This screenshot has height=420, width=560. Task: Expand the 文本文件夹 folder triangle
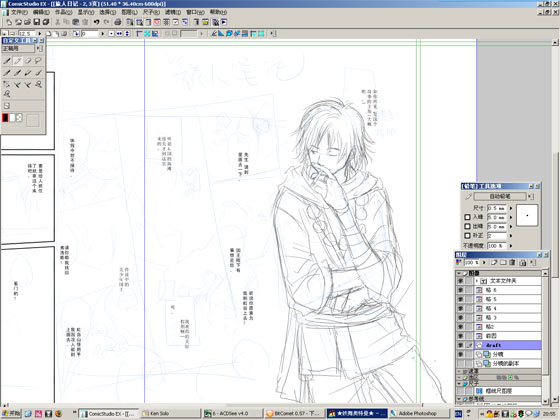(477, 281)
